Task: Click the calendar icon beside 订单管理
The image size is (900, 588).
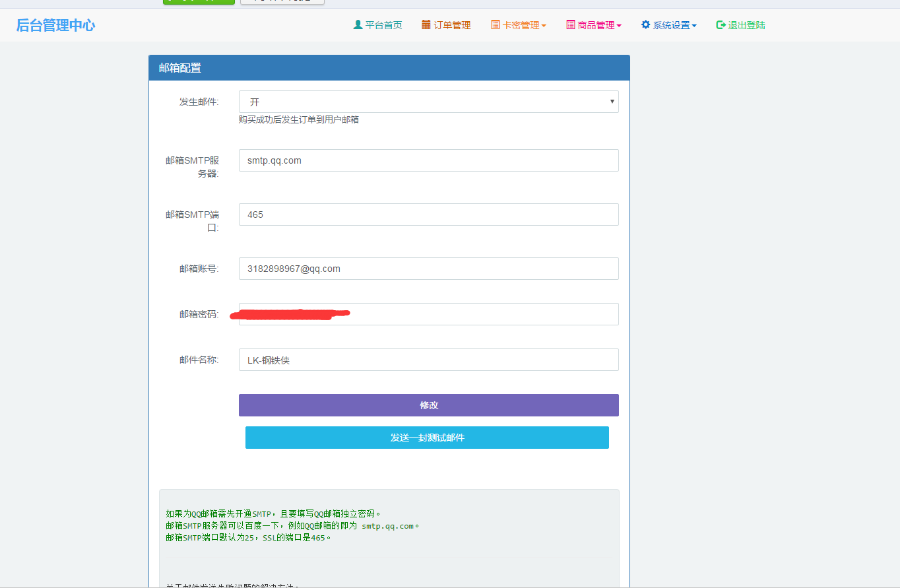Action: tap(426, 25)
